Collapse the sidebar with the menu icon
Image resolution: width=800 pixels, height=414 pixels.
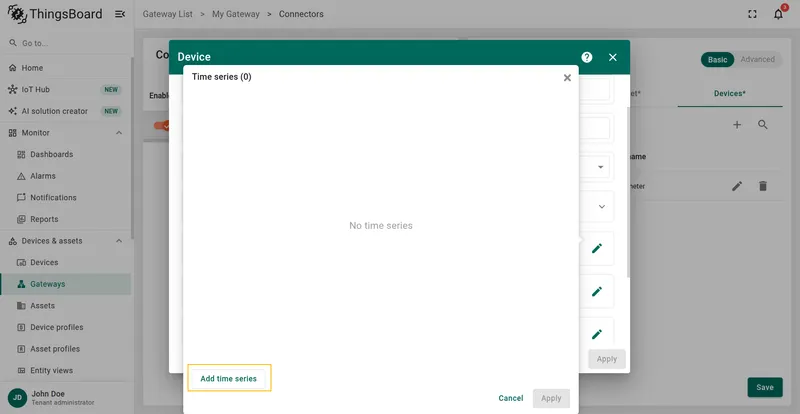point(120,14)
